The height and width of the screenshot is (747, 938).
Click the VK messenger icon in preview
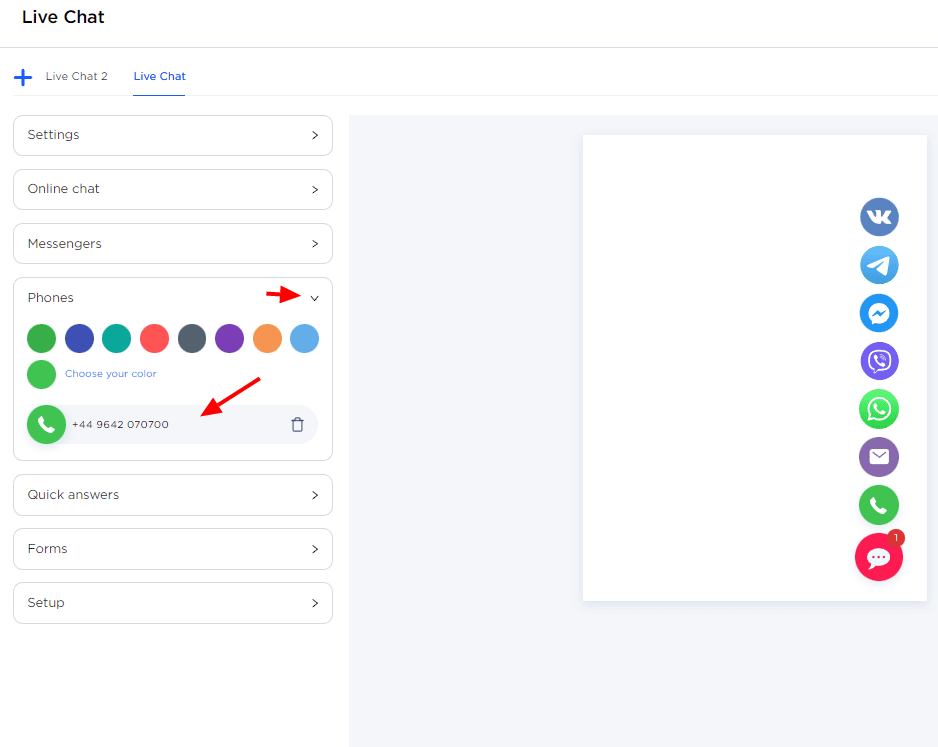[x=879, y=217]
